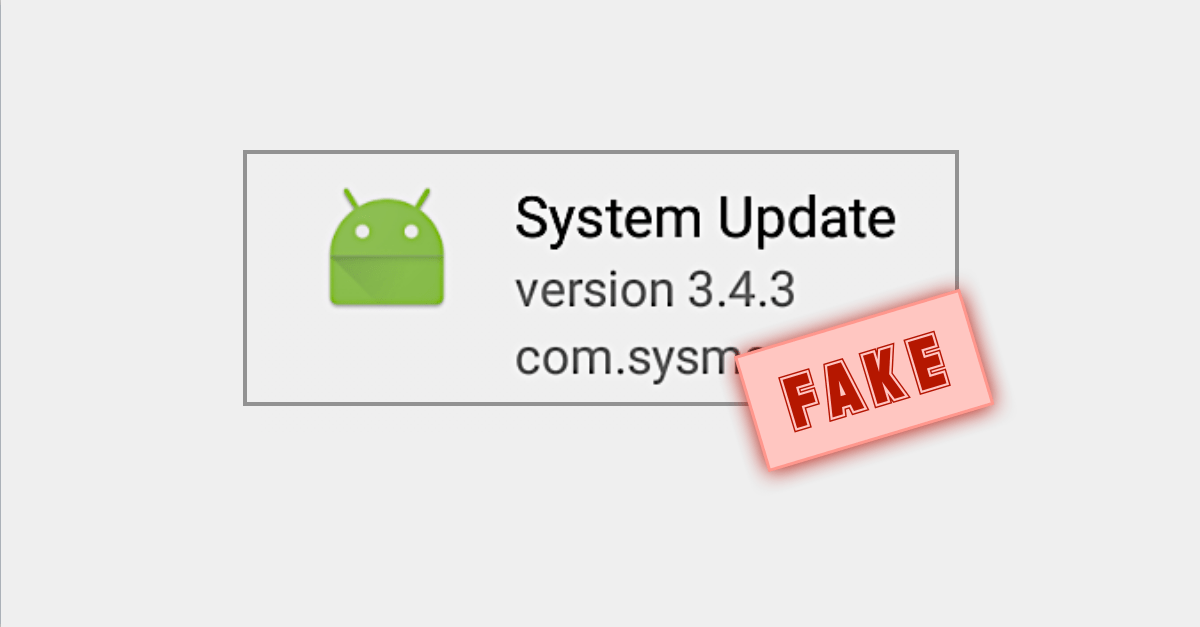The image size is (1200, 627).
Task: Select the com.sysm package name text
Action: point(640,359)
